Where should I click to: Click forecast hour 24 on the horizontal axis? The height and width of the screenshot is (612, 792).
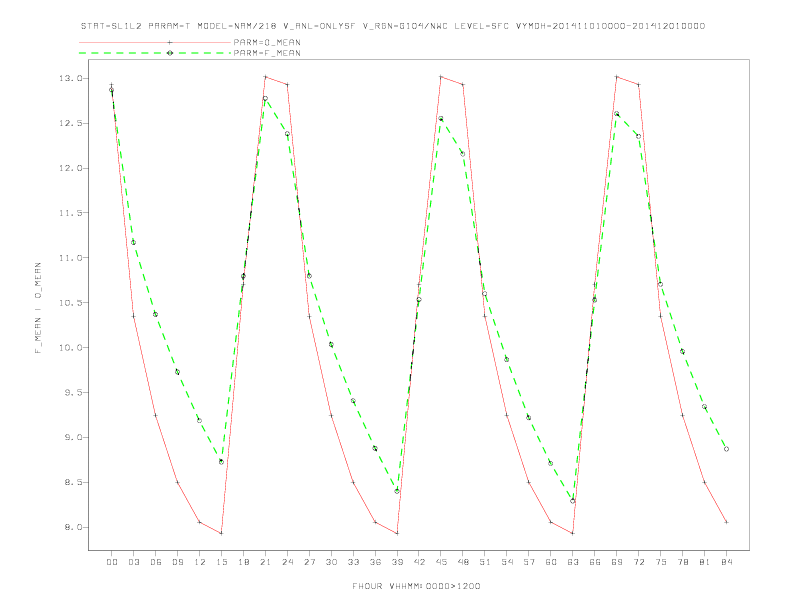(287, 562)
